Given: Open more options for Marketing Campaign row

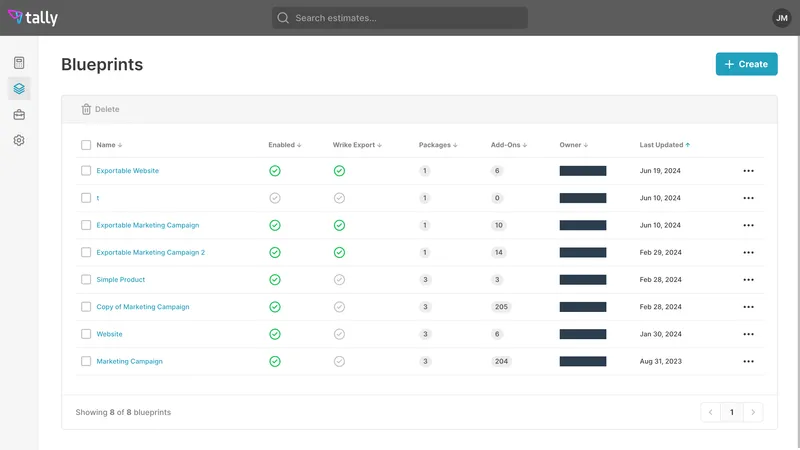Looking at the screenshot, I should [748, 361].
